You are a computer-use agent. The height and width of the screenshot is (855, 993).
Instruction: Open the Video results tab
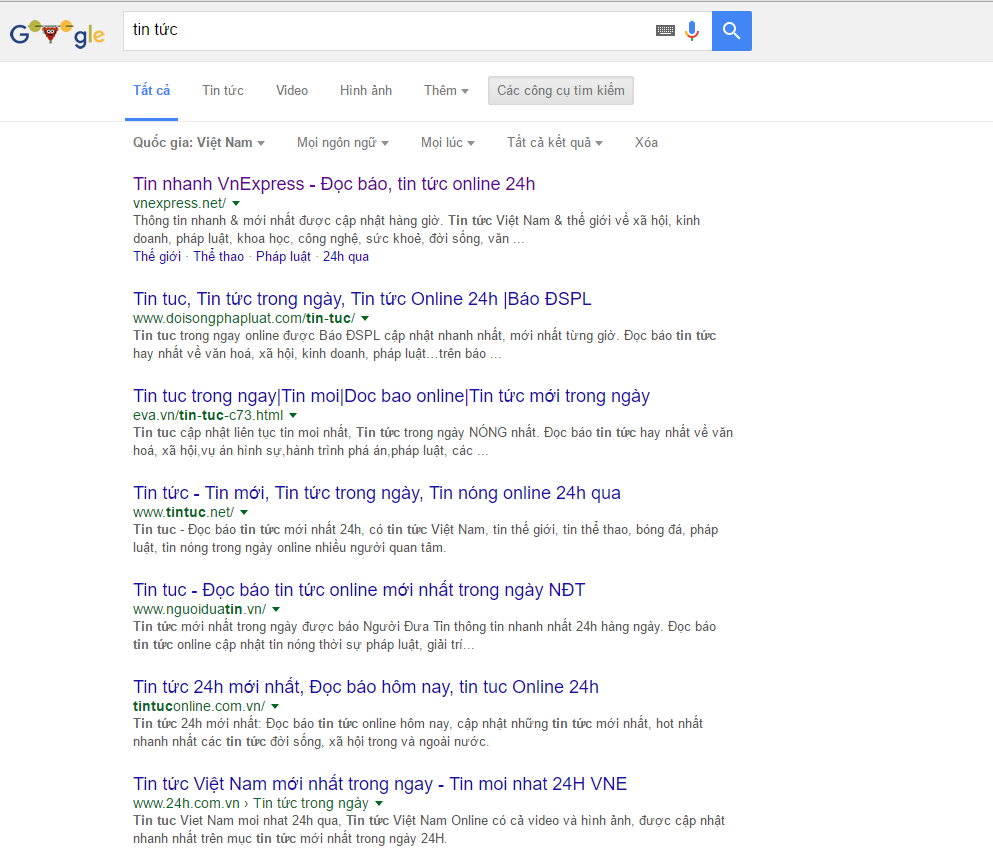click(x=292, y=90)
